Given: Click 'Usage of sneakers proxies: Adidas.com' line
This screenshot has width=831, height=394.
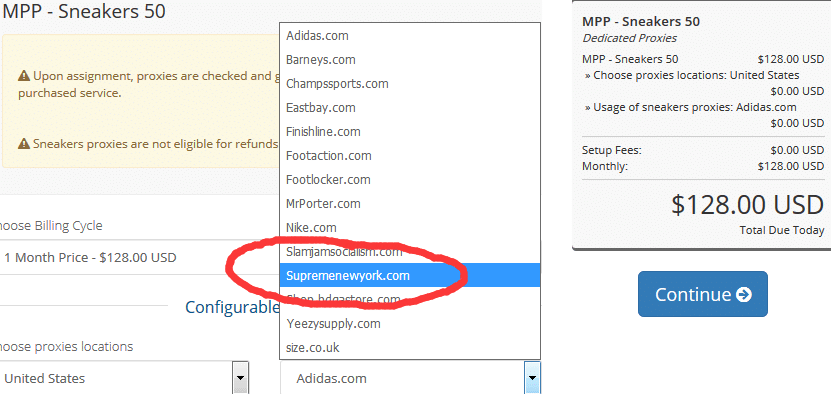Looking at the screenshot, I should [x=691, y=107].
